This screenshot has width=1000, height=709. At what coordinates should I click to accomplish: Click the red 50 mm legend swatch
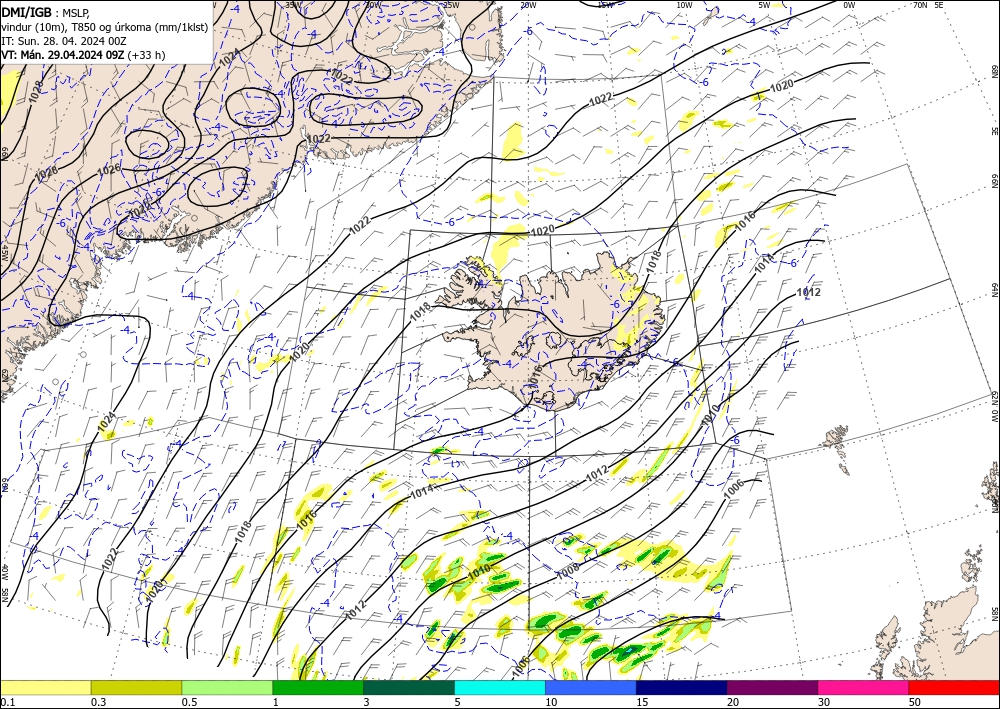[x=954, y=687]
